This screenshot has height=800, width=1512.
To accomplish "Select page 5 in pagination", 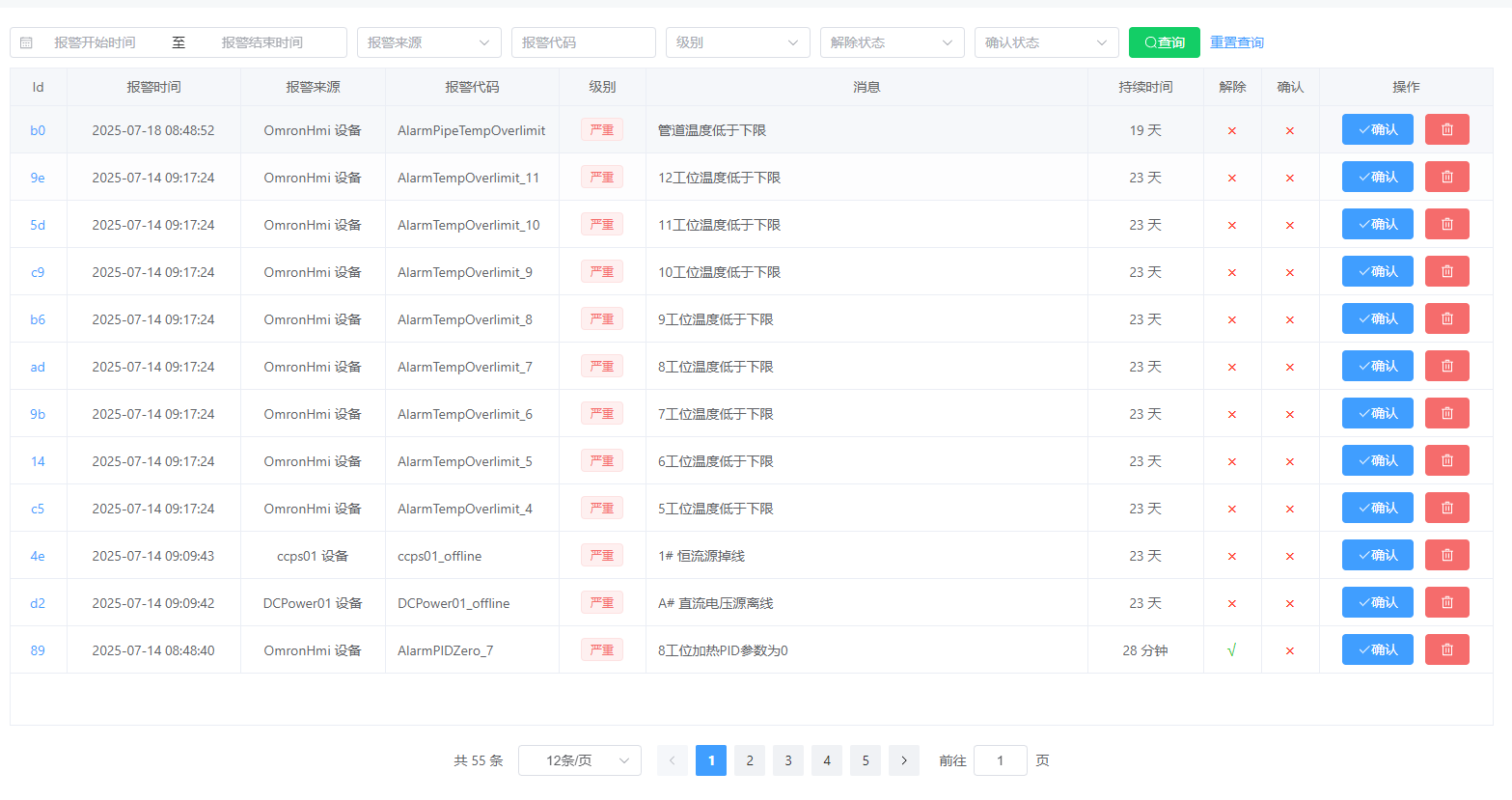I will [865, 760].
